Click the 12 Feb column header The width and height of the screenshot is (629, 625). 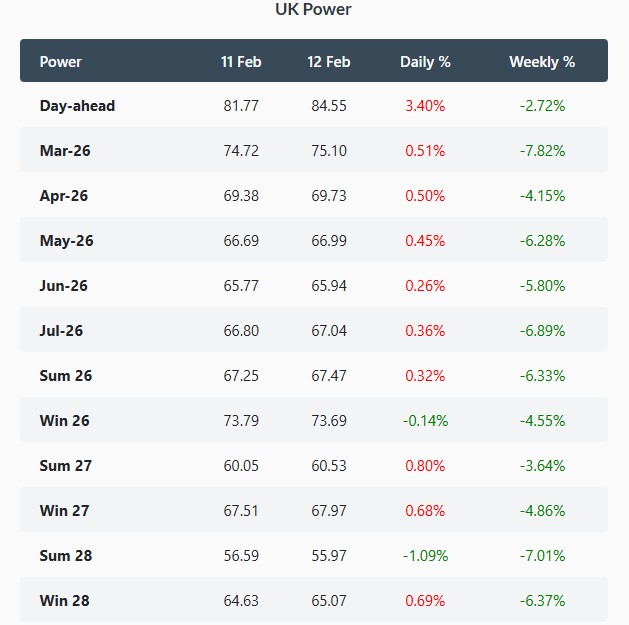click(329, 62)
